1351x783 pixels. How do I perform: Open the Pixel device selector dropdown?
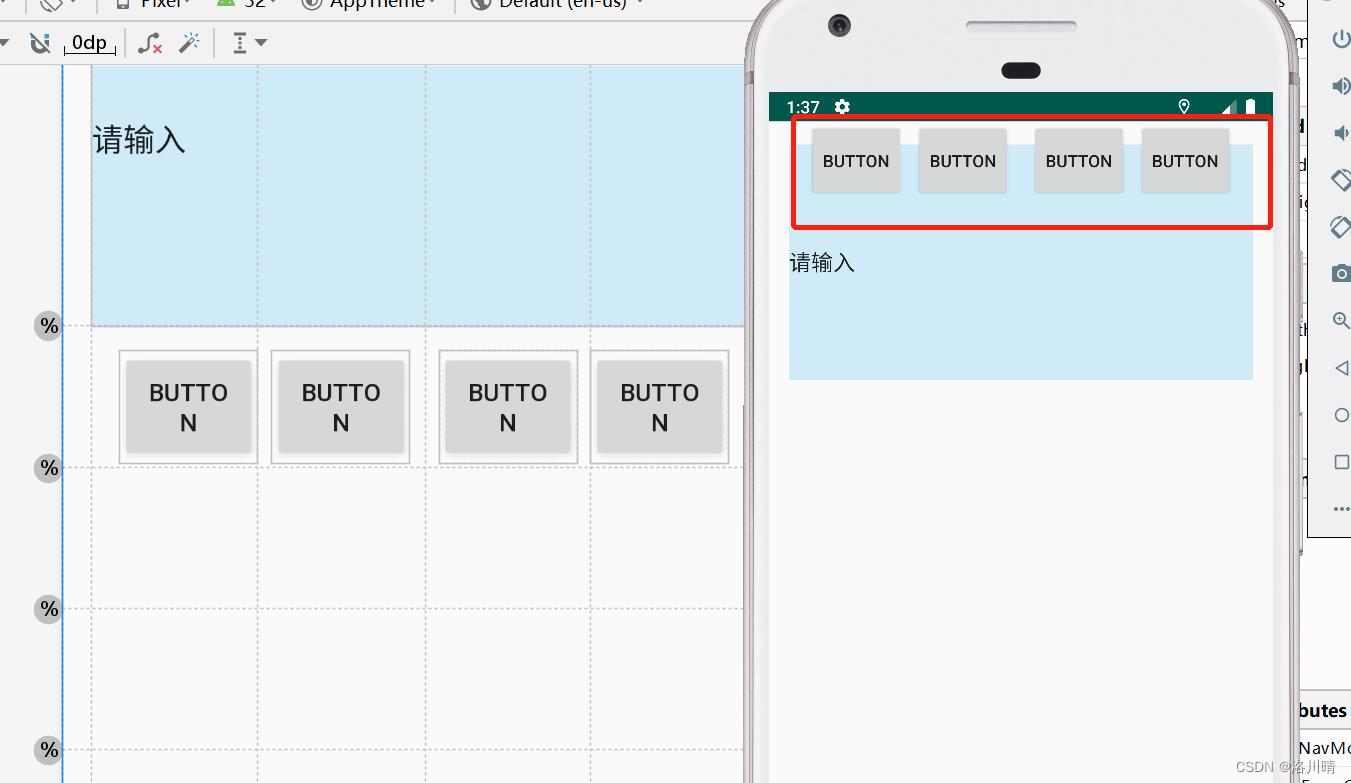tap(155, 3)
